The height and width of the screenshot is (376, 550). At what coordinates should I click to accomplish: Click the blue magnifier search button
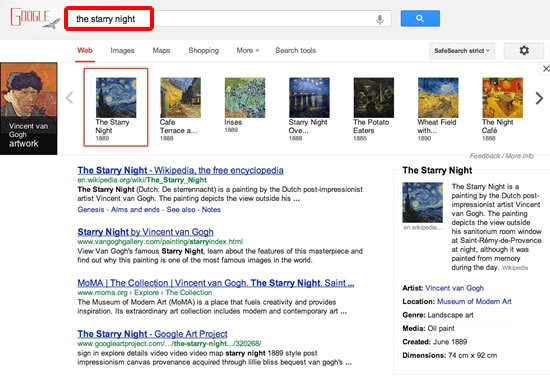(420, 18)
